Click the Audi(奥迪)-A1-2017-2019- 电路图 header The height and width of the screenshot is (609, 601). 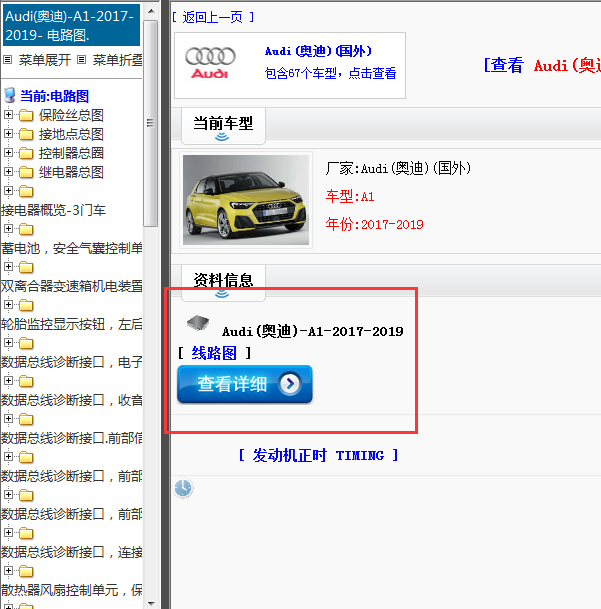[x=71, y=25]
